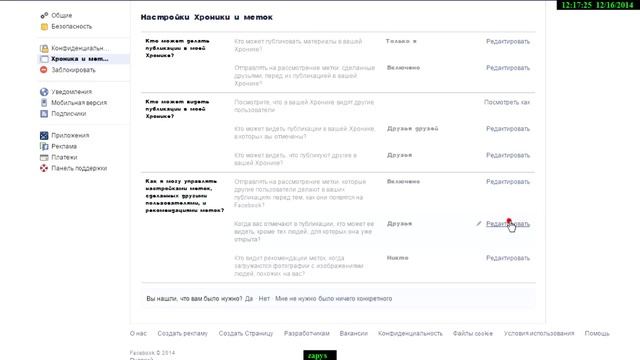Click the Никто value
The width and height of the screenshot is (640, 360).
pos(398,258)
